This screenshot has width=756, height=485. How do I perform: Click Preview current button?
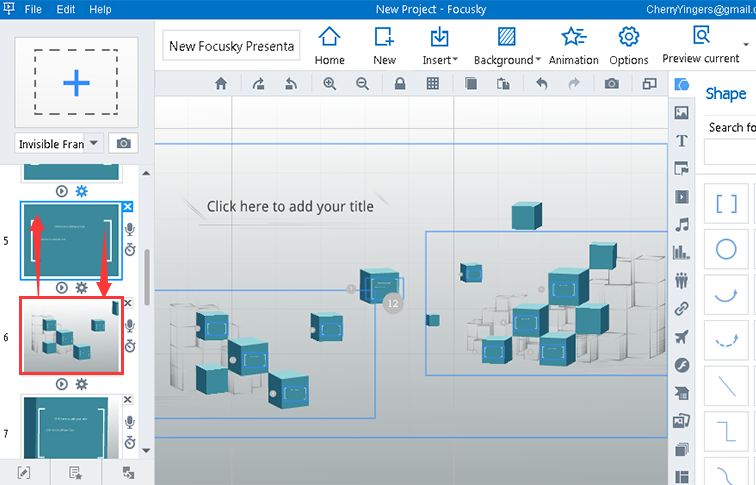click(701, 45)
